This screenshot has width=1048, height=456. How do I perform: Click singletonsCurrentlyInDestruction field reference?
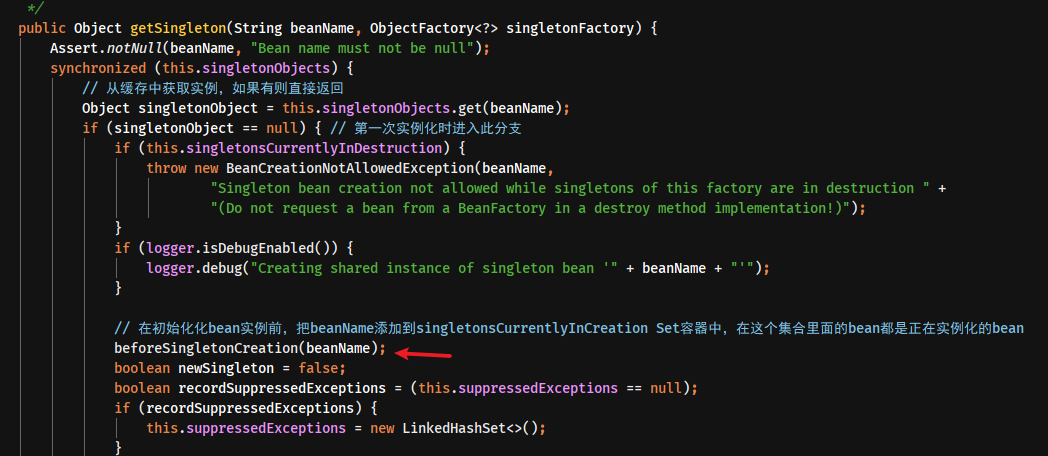(x=314, y=148)
